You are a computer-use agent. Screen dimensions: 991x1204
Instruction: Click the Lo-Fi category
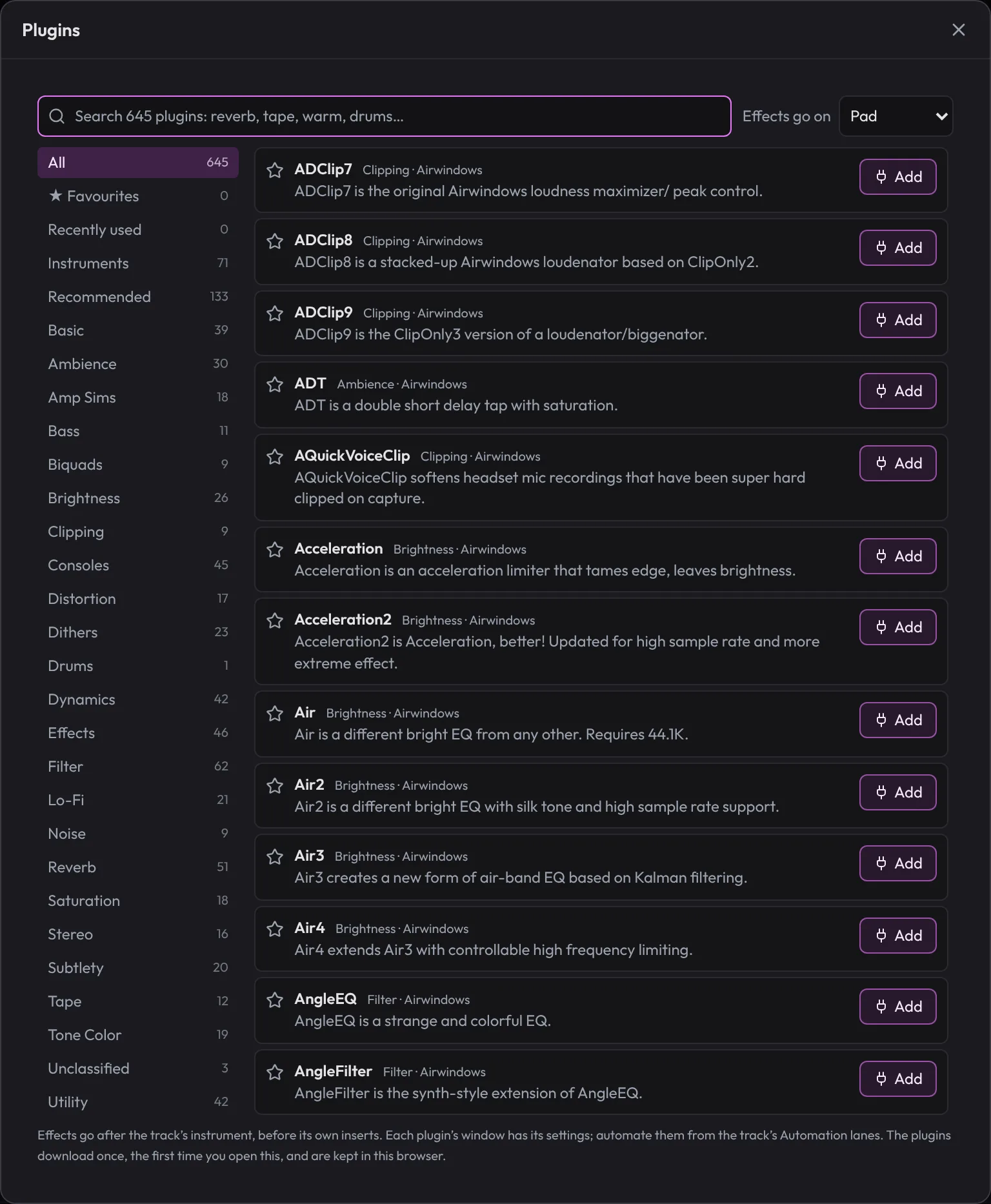tap(138, 800)
